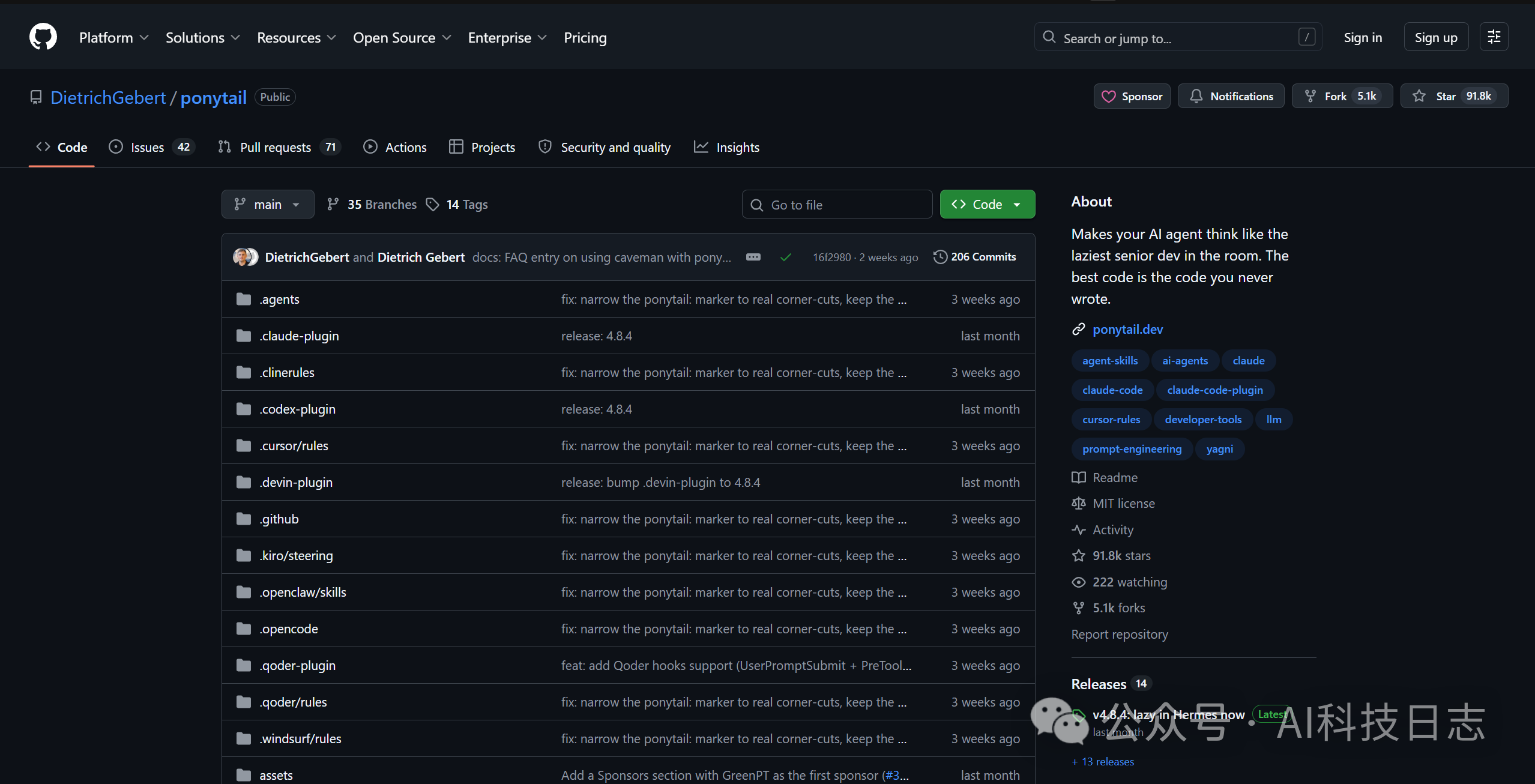Click the folder icon for .windsurf/rules
The width and height of the screenshot is (1535, 784).
click(x=243, y=738)
